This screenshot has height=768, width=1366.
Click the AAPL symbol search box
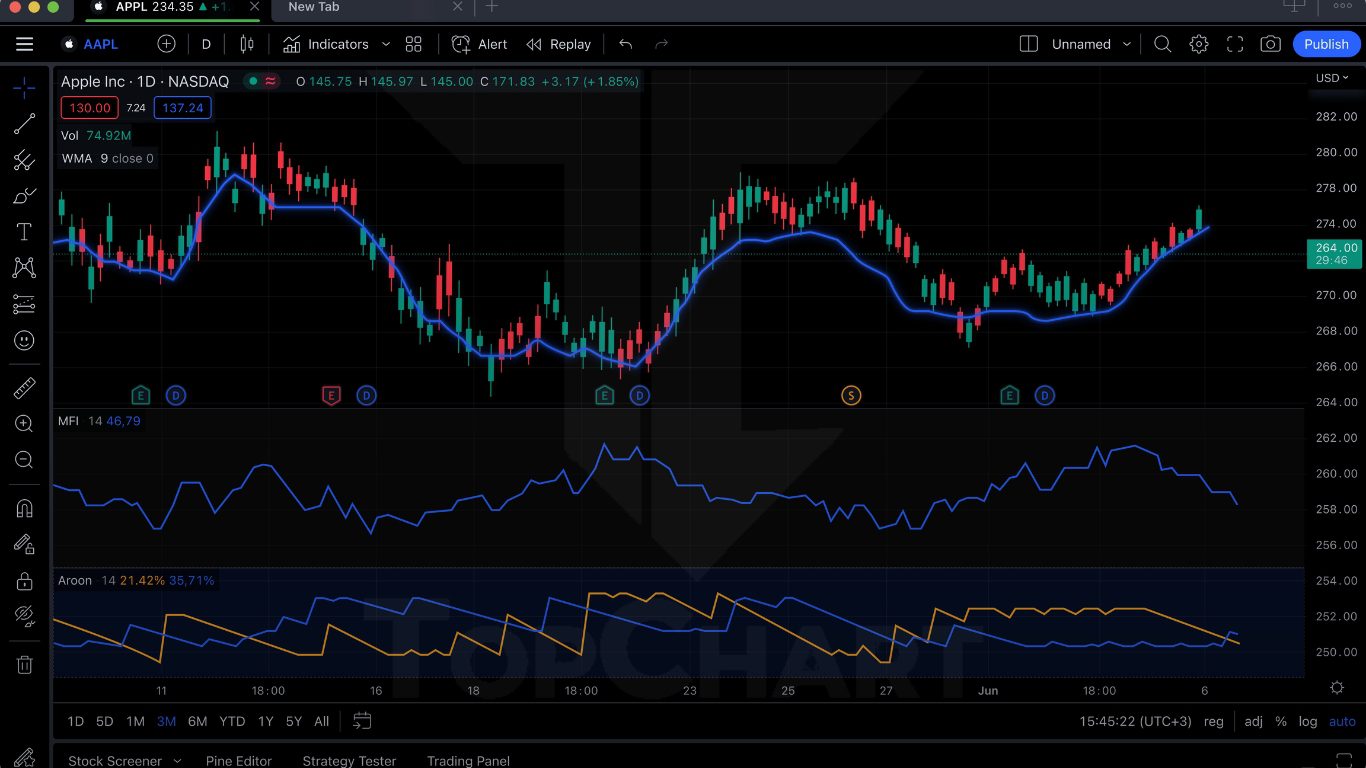coord(90,44)
